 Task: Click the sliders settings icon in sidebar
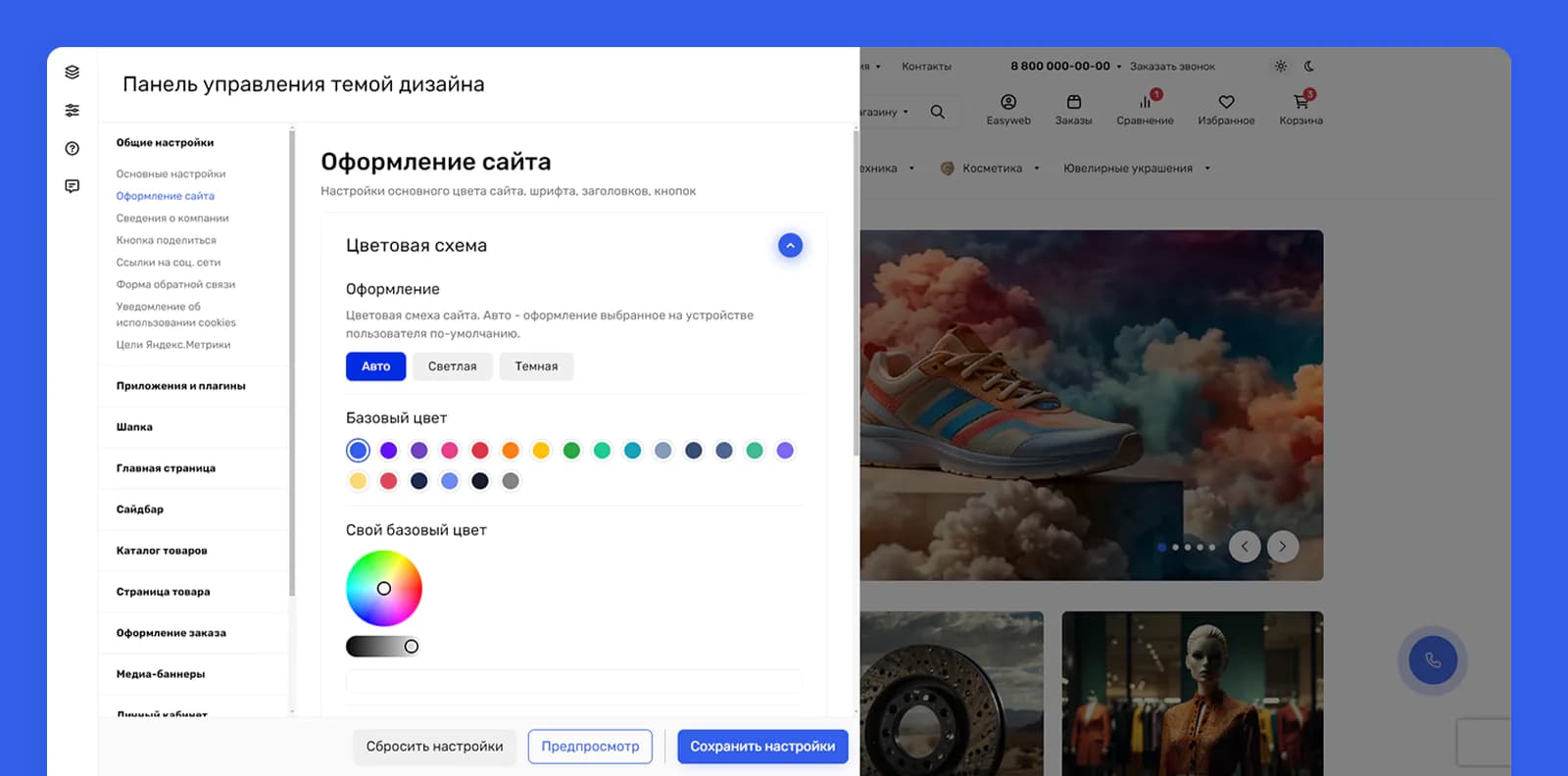72,111
